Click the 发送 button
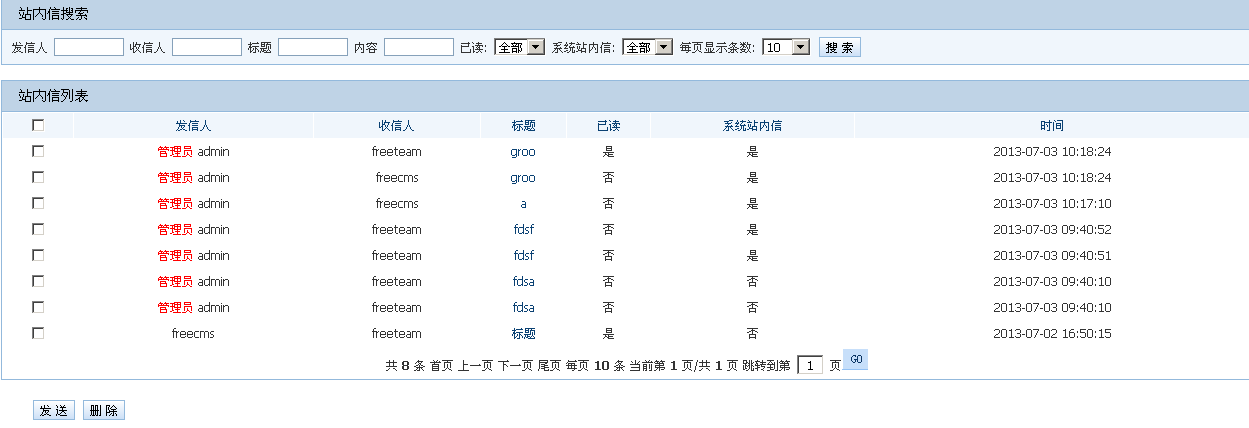Image resolution: width=1249 pixels, height=428 pixels. point(54,410)
